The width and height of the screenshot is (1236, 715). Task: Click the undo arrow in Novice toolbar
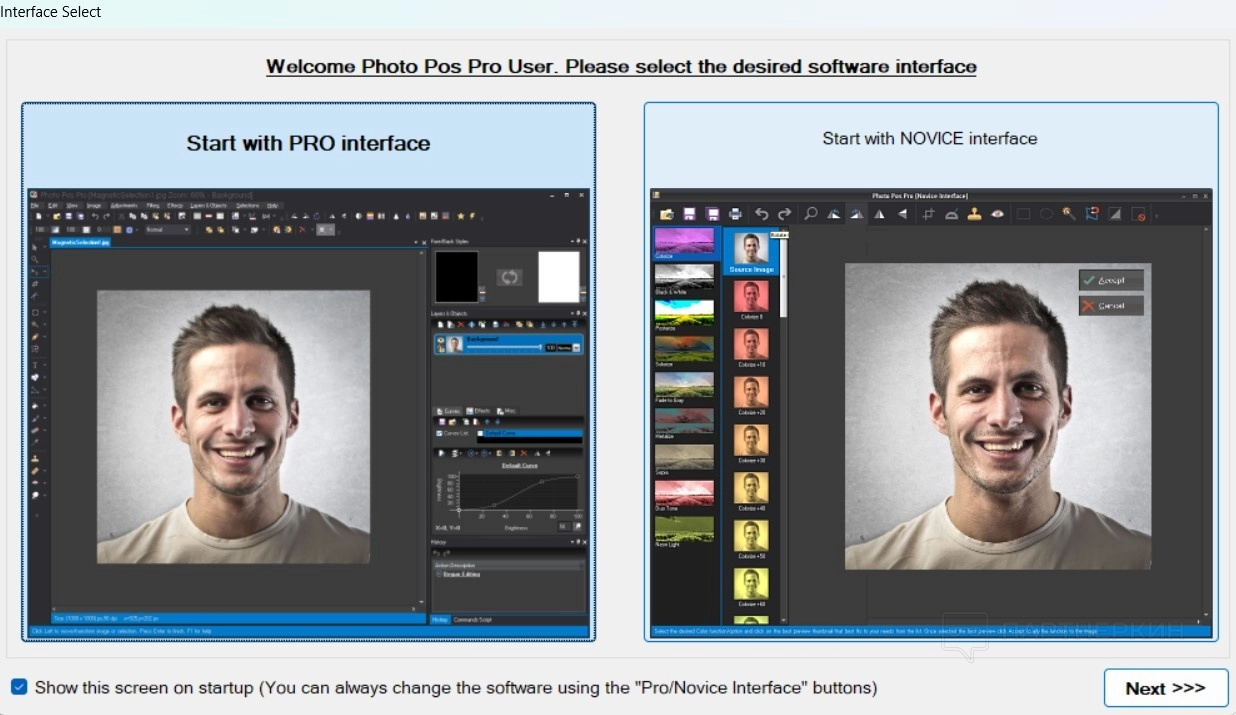click(x=762, y=214)
